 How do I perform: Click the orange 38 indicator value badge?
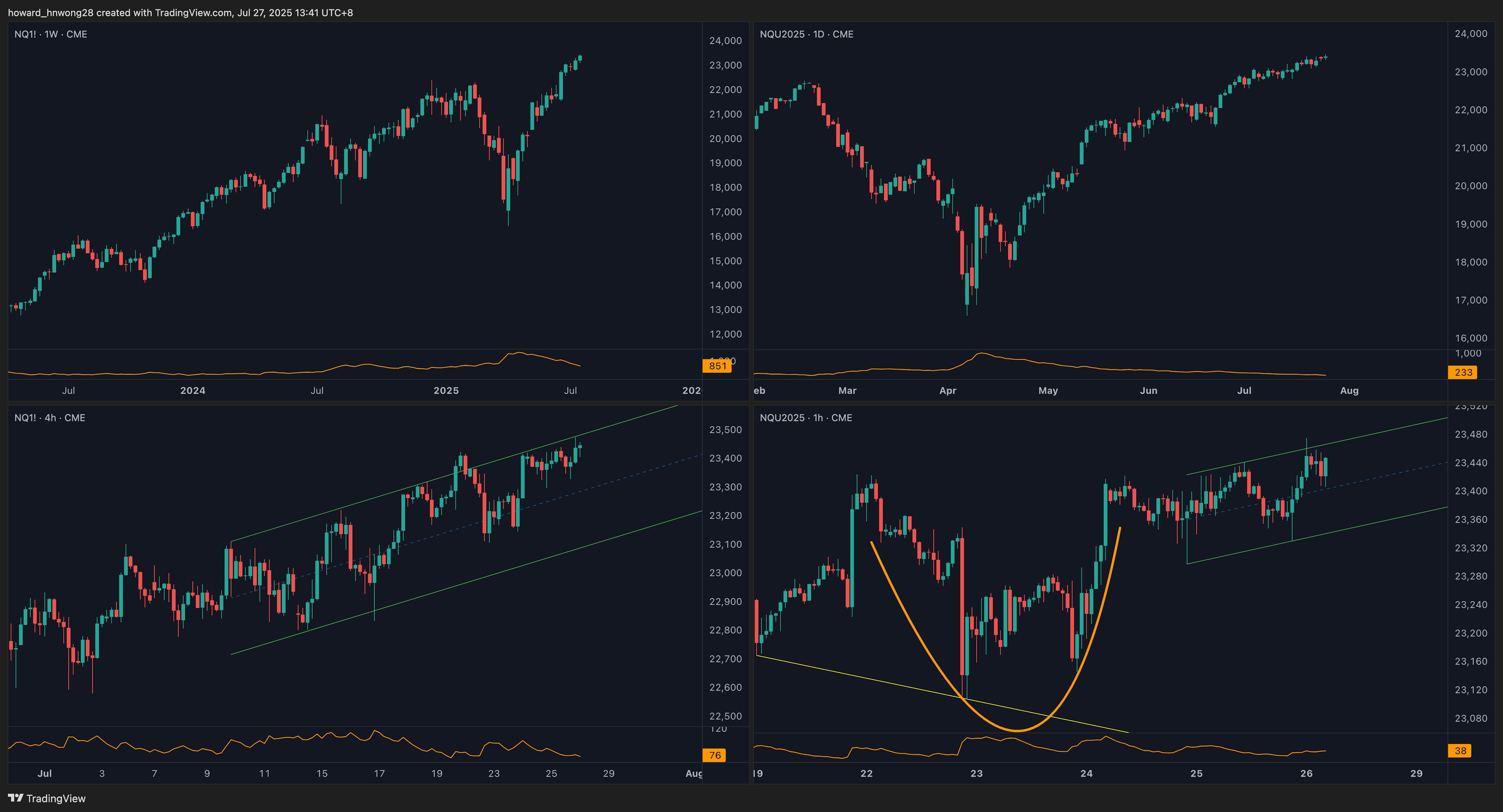pyautogui.click(x=1460, y=751)
